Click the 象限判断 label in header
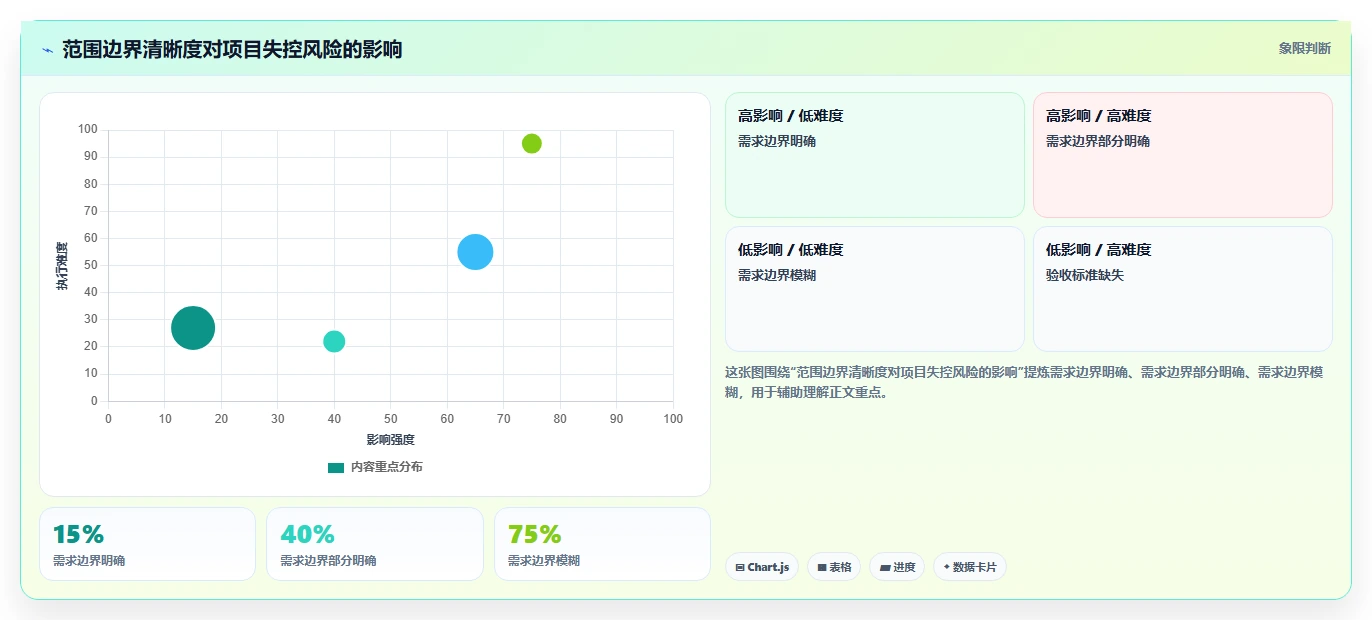 pos(1304,48)
